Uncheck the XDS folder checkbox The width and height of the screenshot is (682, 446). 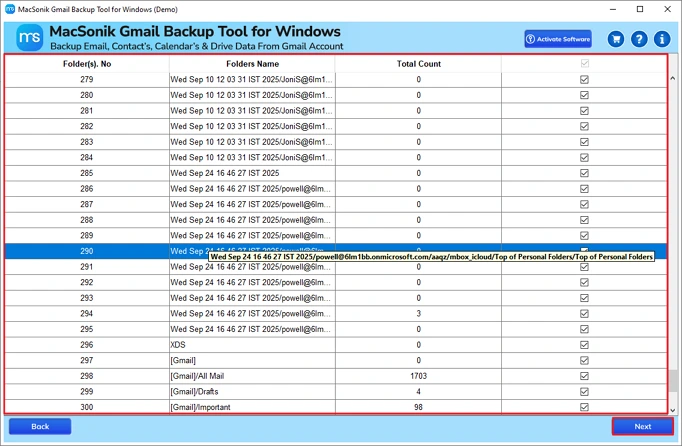coord(584,345)
